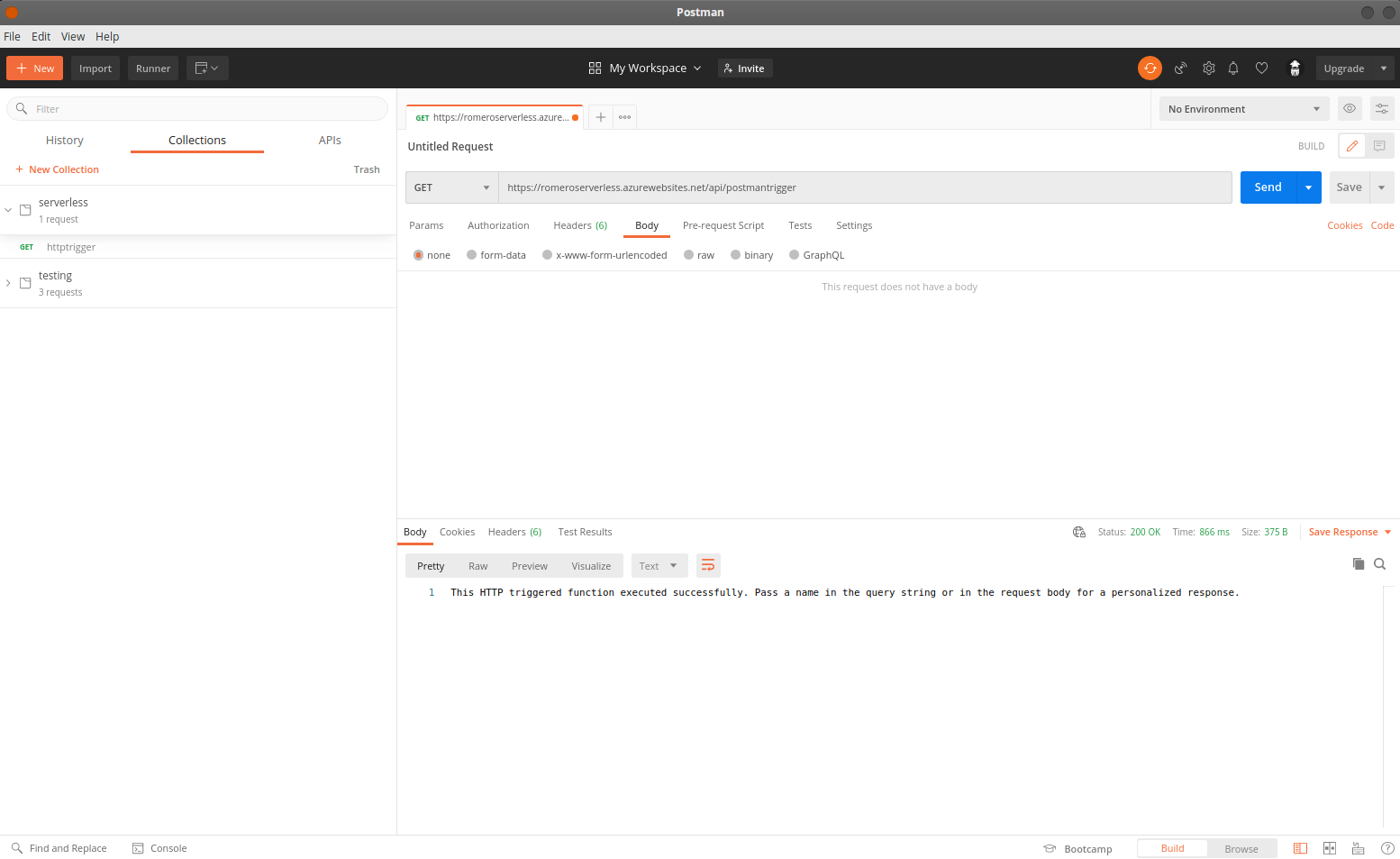Click the Import button
The image size is (1400, 859).
tap(95, 69)
